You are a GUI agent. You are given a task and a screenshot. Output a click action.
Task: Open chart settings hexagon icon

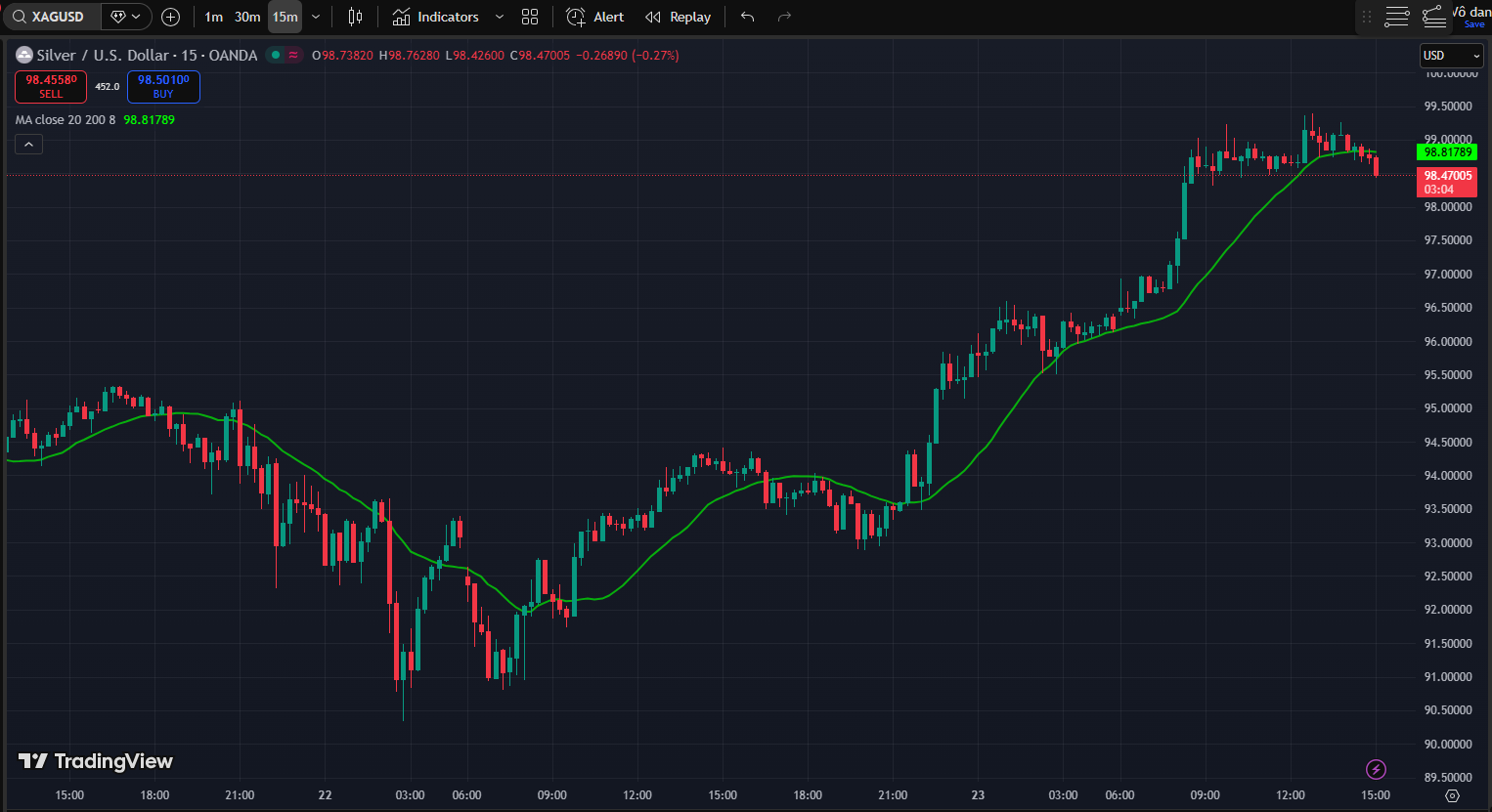tap(1452, 795)
